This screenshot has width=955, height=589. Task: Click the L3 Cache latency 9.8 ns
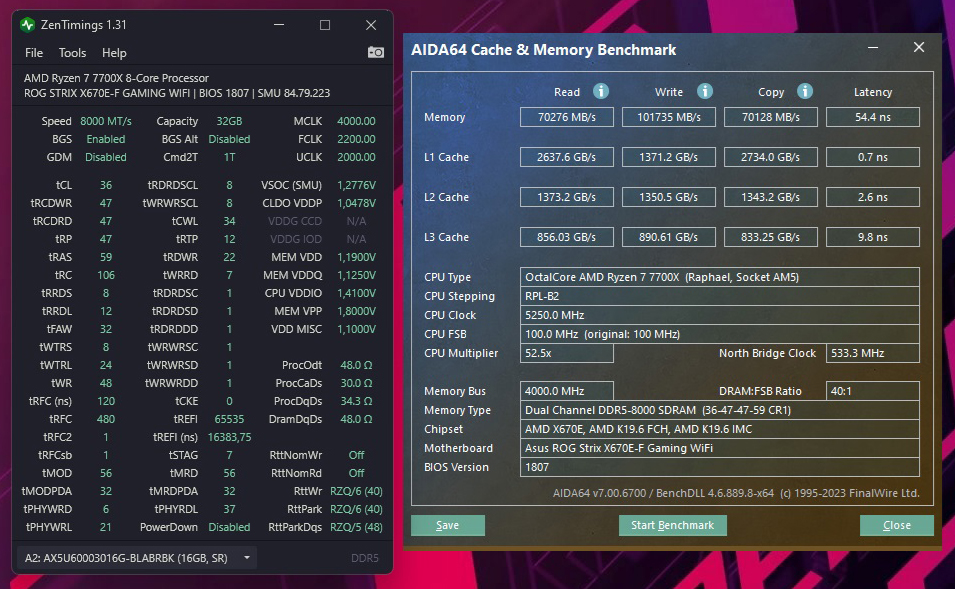873,237
